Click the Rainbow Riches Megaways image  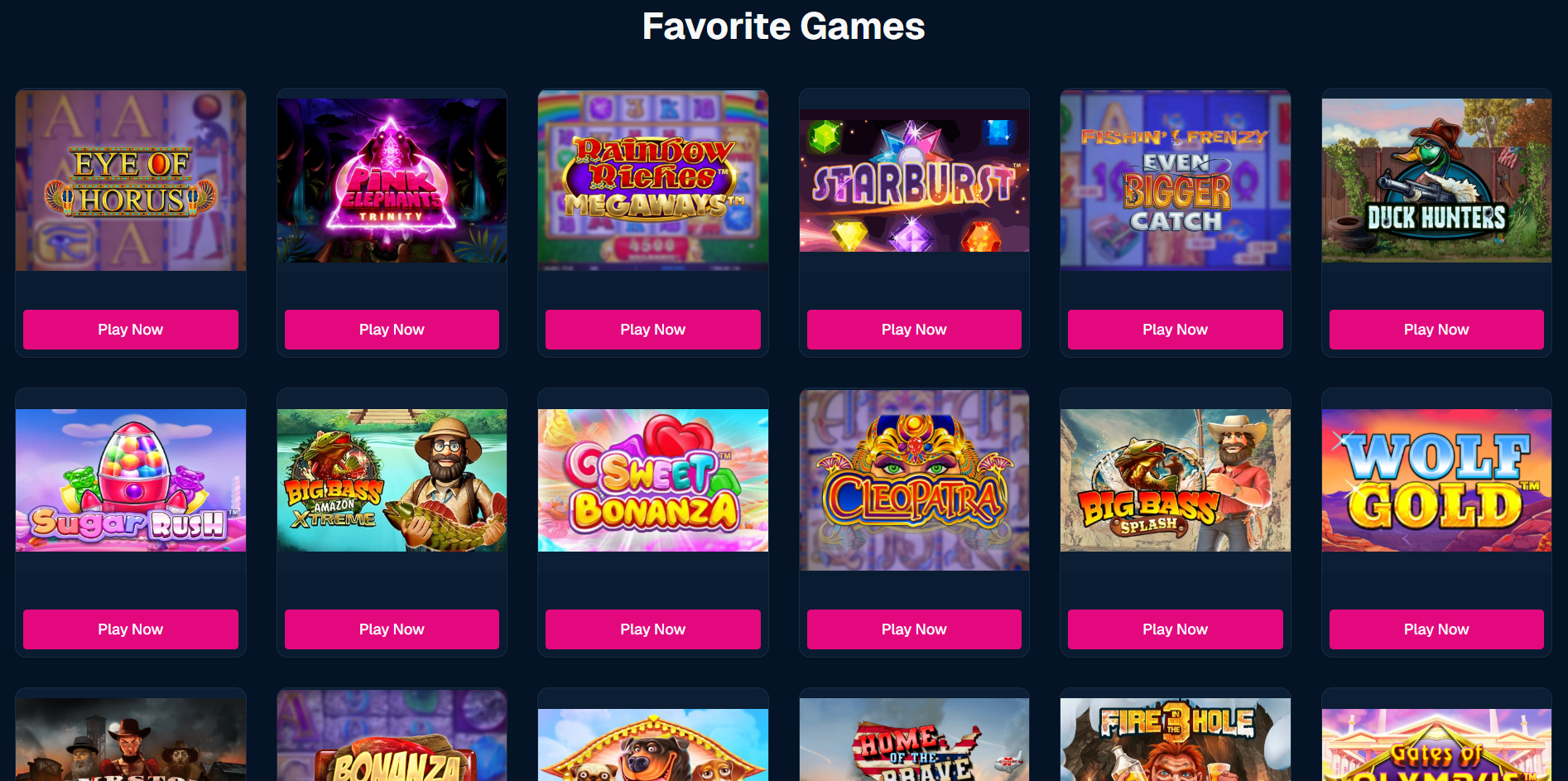(653, 181)
